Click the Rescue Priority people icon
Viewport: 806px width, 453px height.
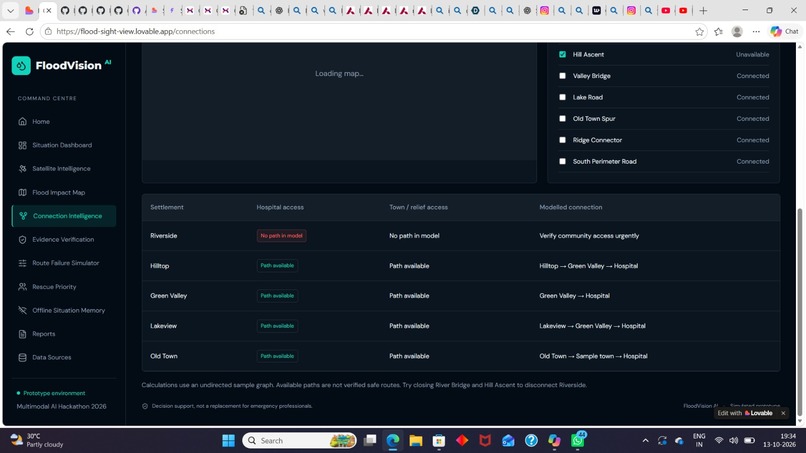pos(23,287)
